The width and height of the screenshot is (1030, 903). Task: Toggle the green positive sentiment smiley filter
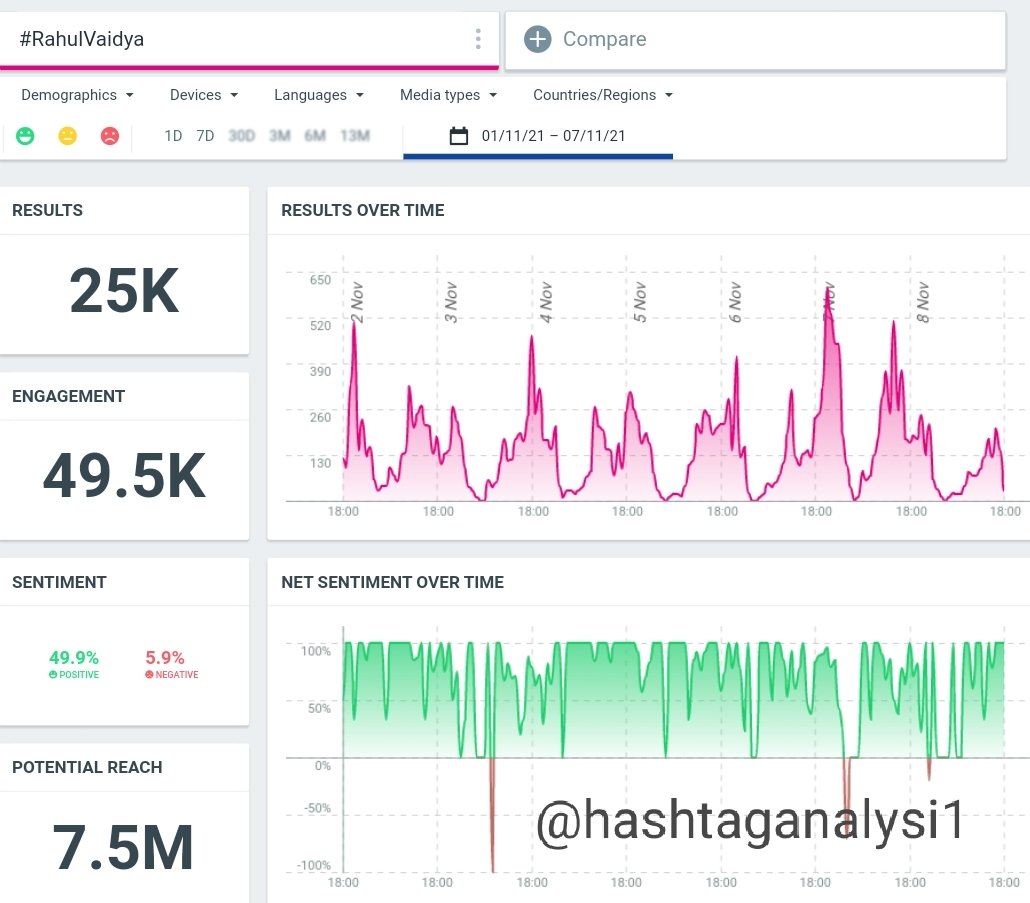pos(25,136)
